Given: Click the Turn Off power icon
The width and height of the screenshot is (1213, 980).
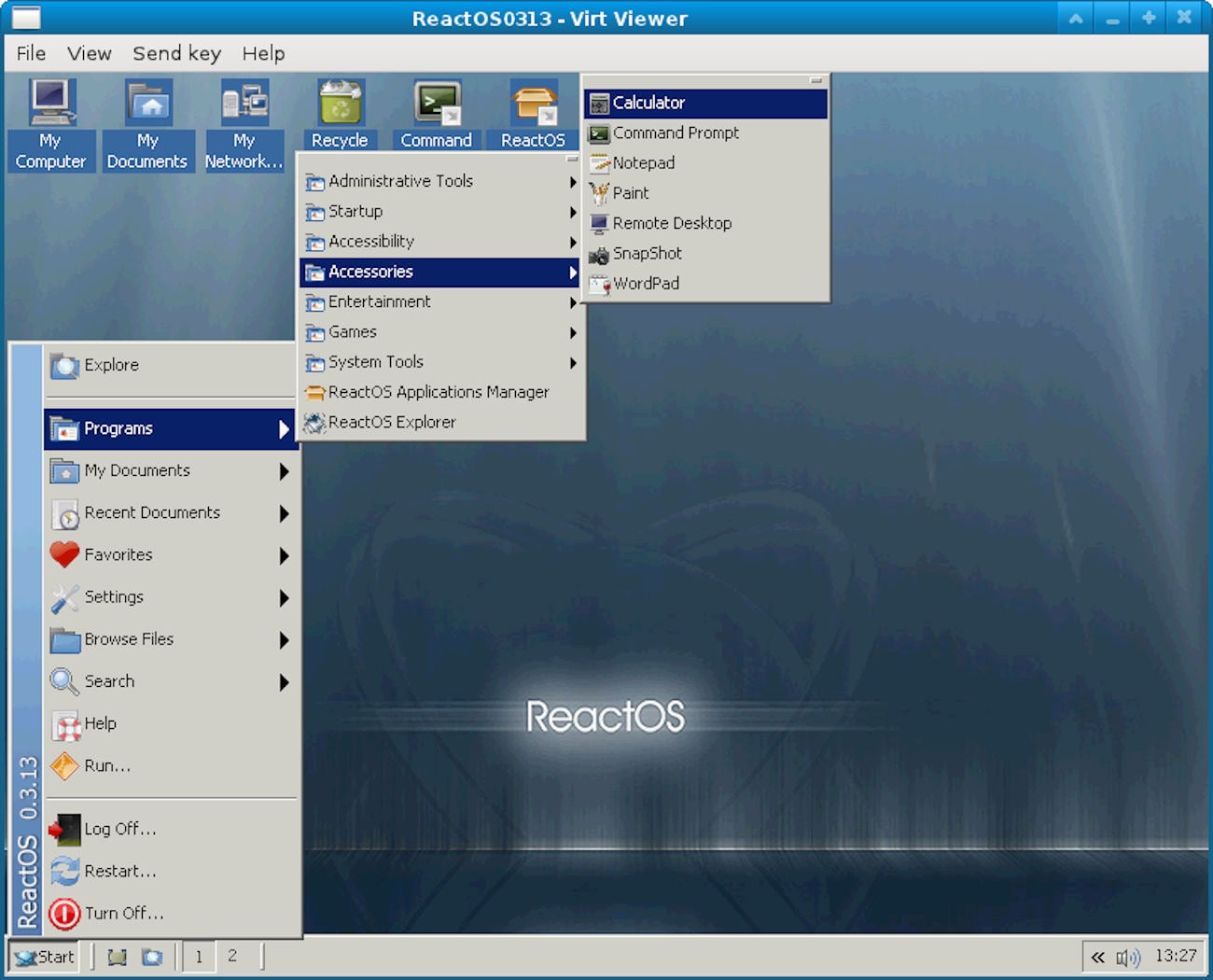Looking at the screenshot, I should pyautogui.click(x=64, y=914).
